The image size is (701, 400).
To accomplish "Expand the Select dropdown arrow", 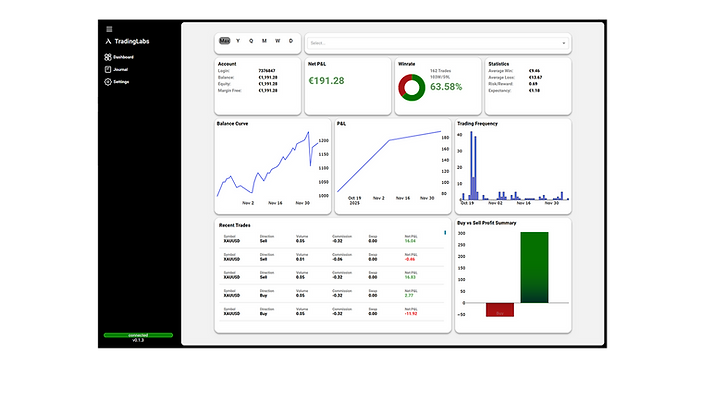I will [564, 43].
